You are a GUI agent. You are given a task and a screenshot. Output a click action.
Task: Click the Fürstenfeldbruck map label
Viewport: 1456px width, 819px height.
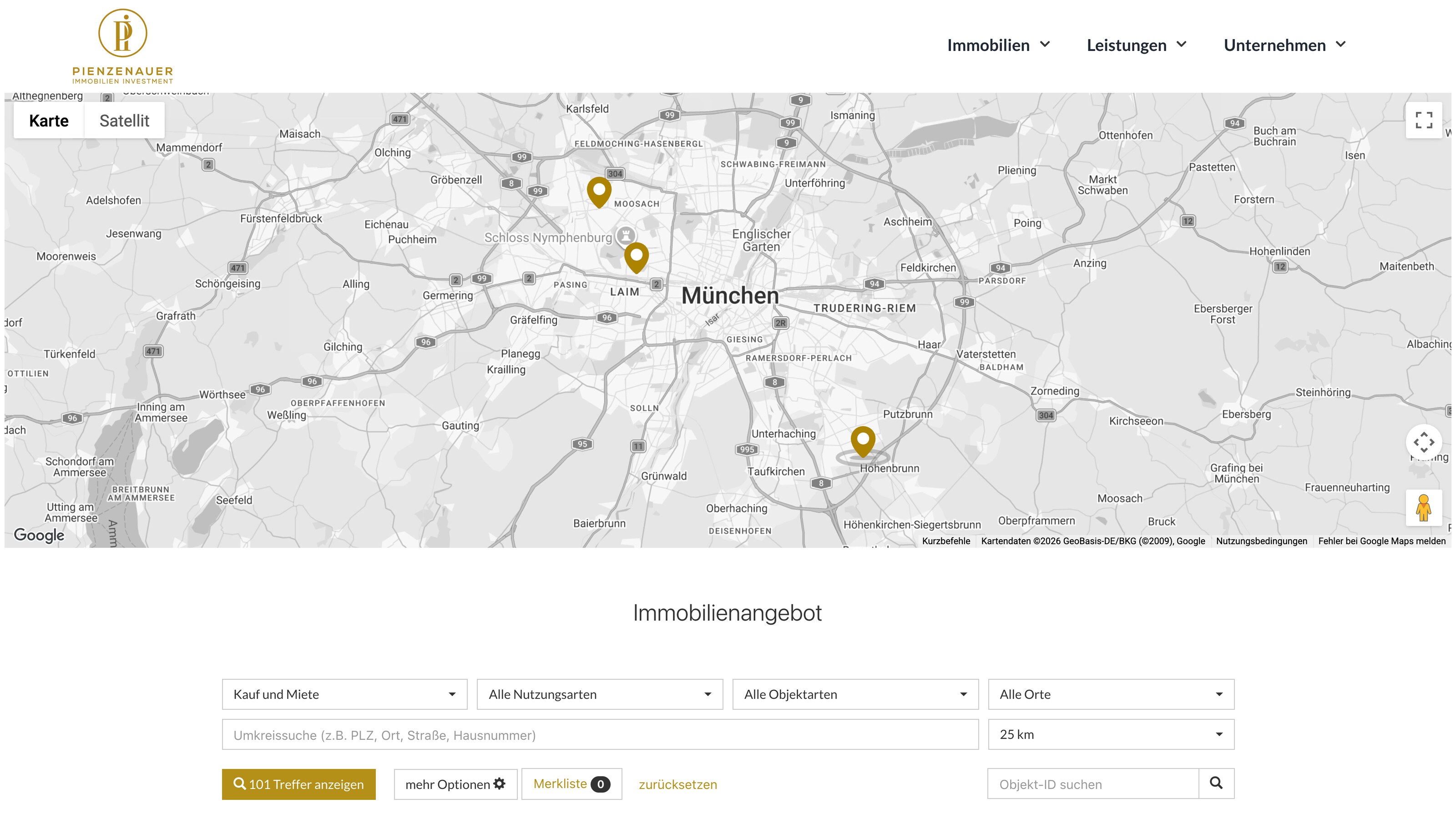point(281,218)
